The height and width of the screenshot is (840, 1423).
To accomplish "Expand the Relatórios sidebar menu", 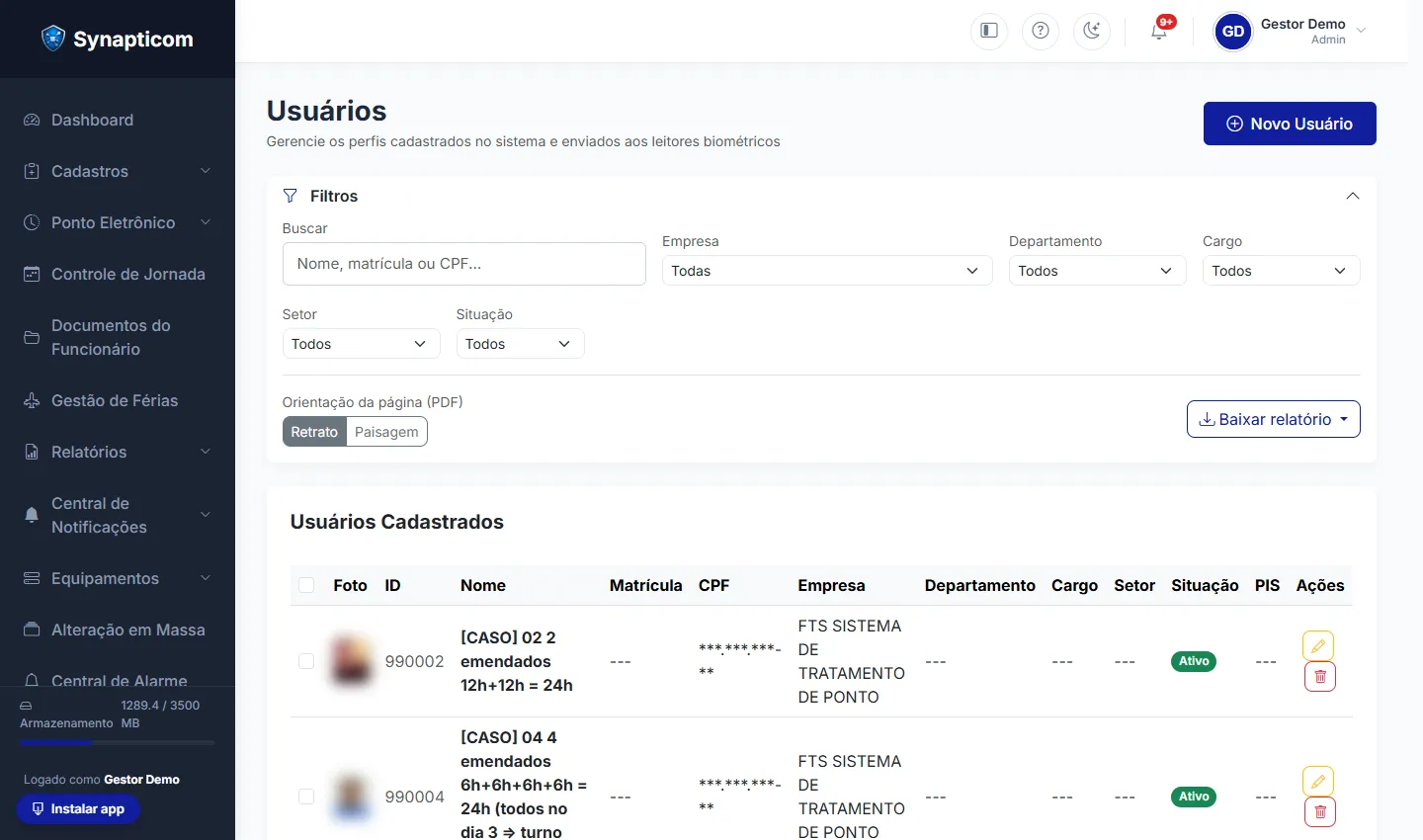I will (118, 452).
